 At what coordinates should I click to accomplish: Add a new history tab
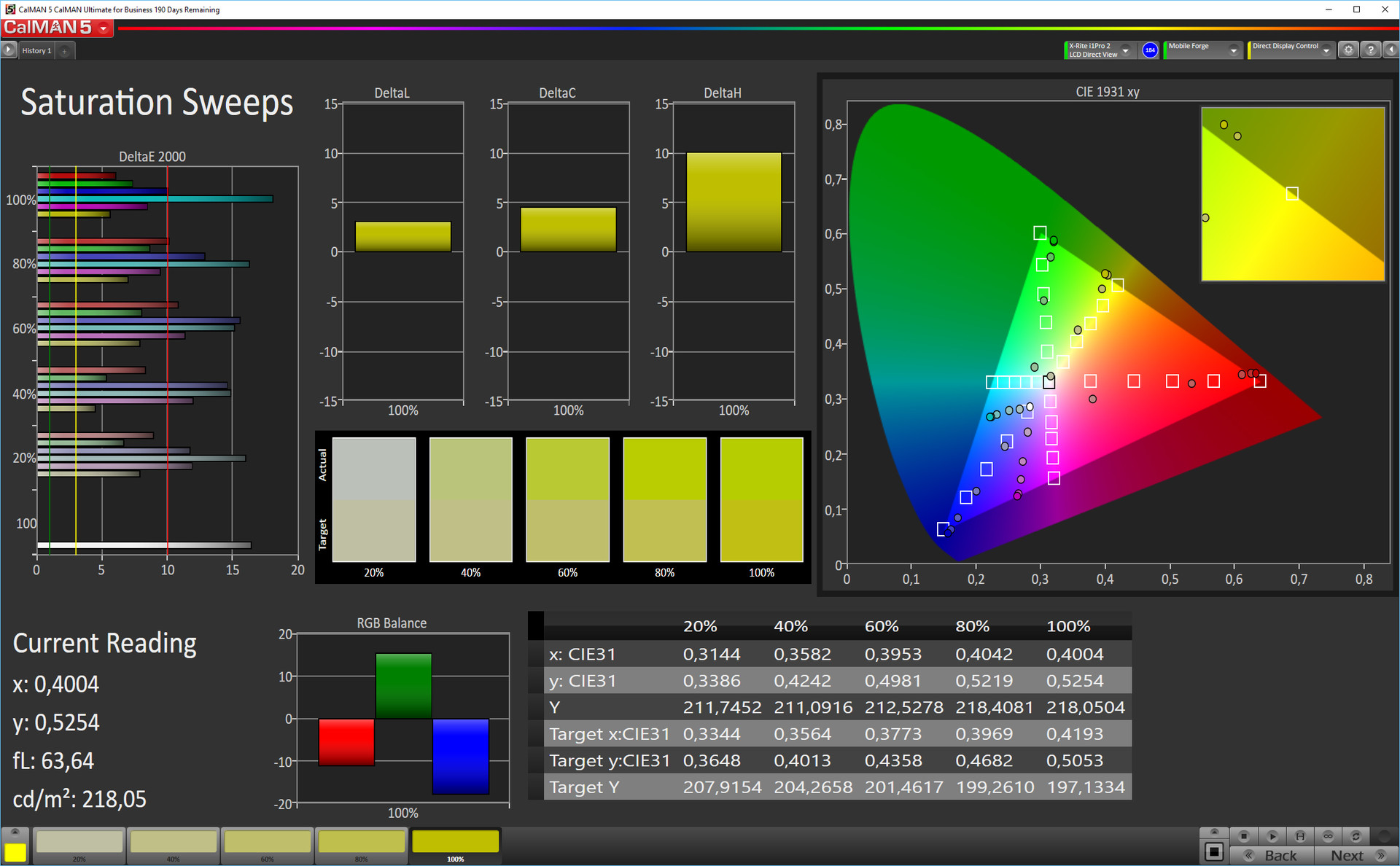[x=64, y=51]
